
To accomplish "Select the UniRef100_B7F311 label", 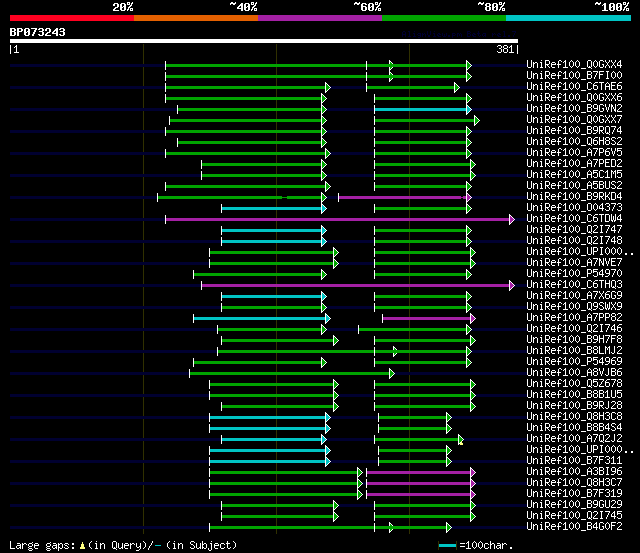I will click(x=574, y=461).
